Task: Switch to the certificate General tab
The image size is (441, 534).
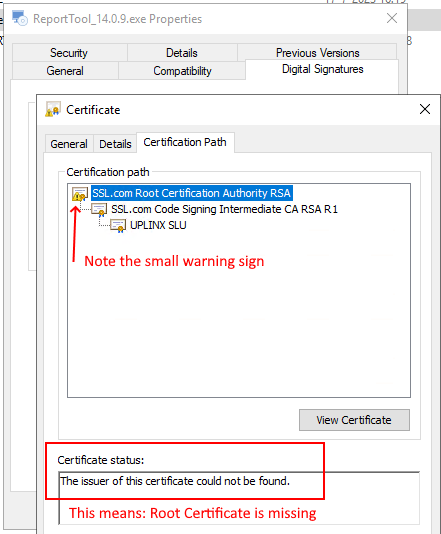Action: tap(69, 144)
